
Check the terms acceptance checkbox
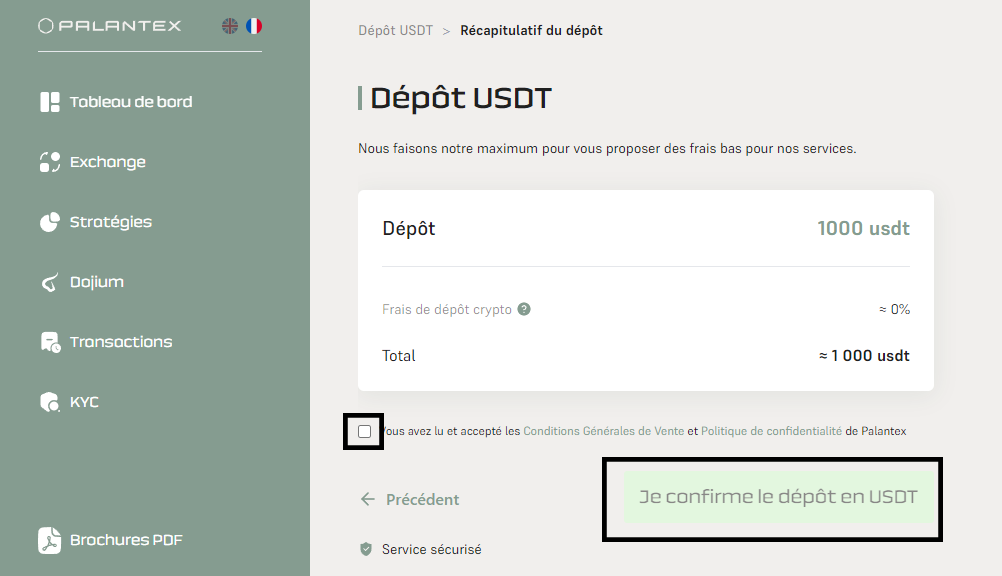coord(364,432)
